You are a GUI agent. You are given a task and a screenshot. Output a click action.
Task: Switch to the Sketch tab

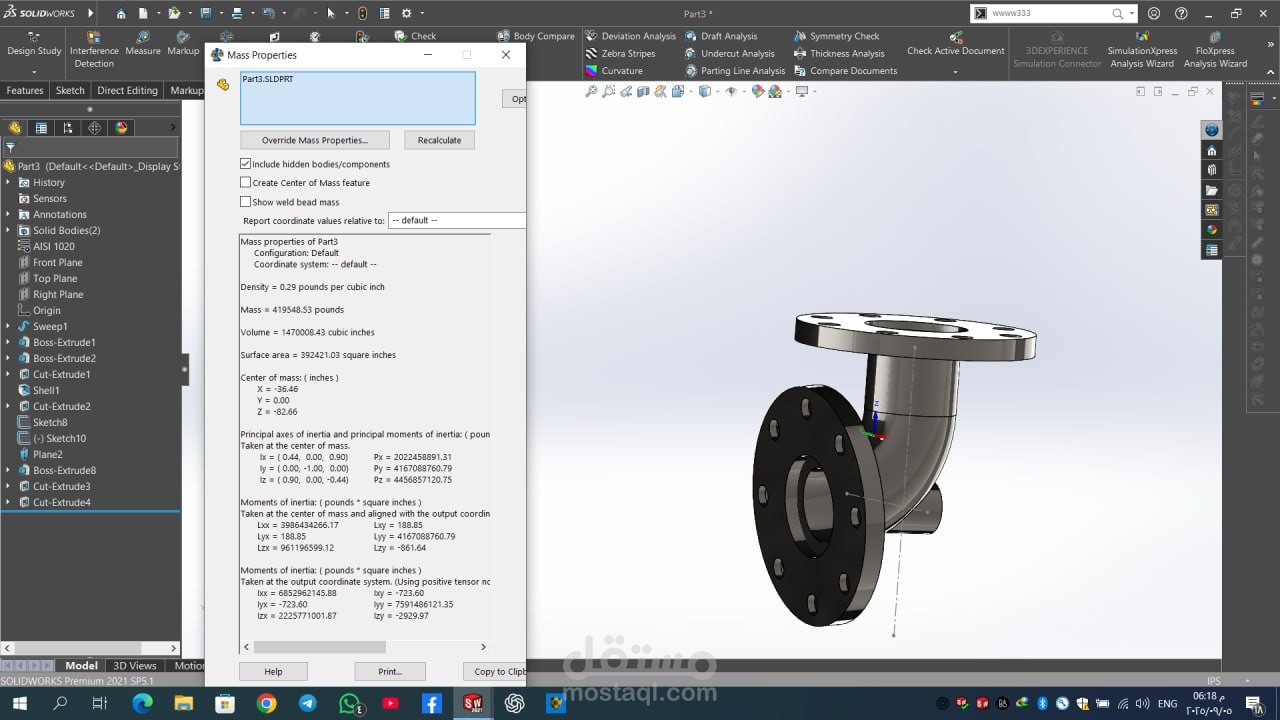click(70, 90)
